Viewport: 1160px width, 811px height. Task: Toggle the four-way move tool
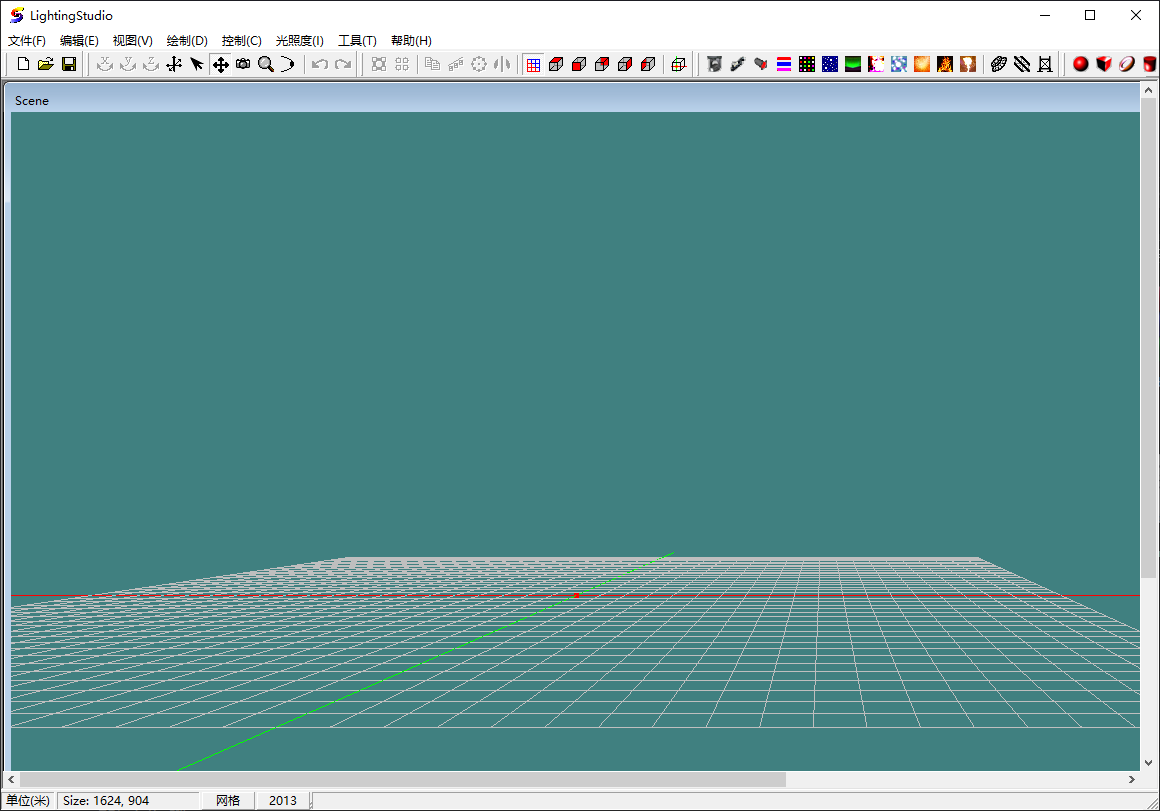[220, 64]
